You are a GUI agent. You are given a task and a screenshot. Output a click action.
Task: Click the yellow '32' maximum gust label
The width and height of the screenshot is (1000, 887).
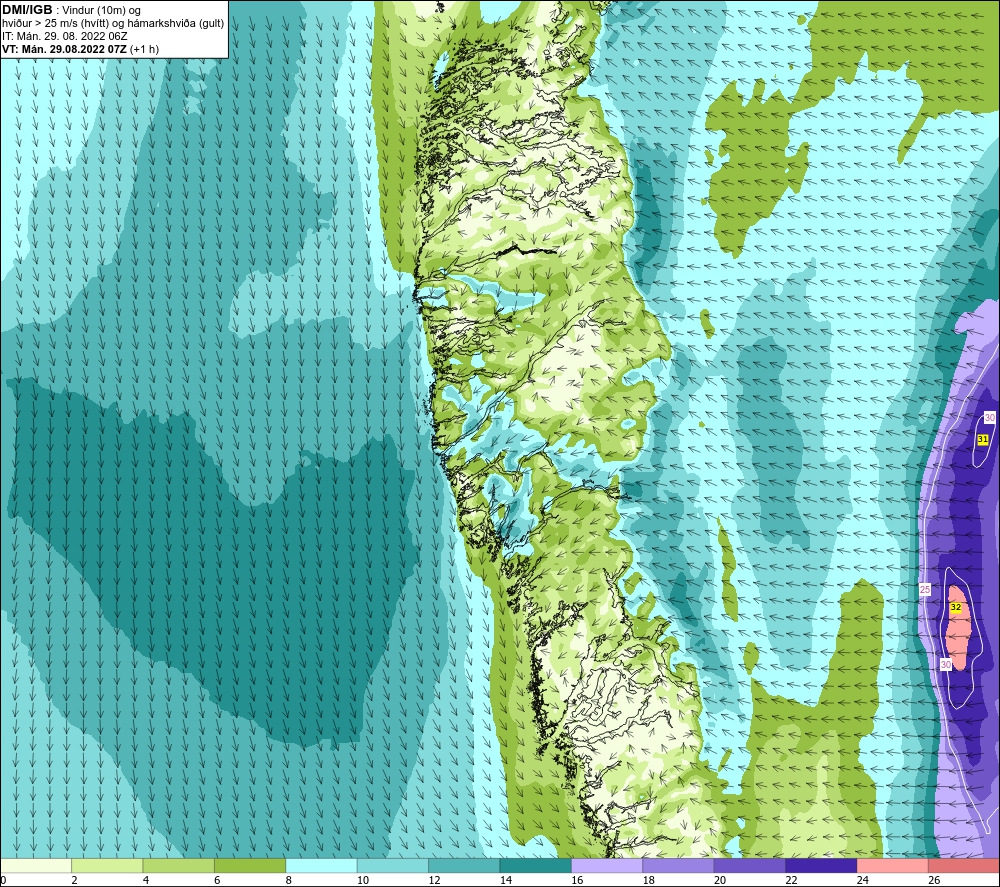tap(955, 607)
